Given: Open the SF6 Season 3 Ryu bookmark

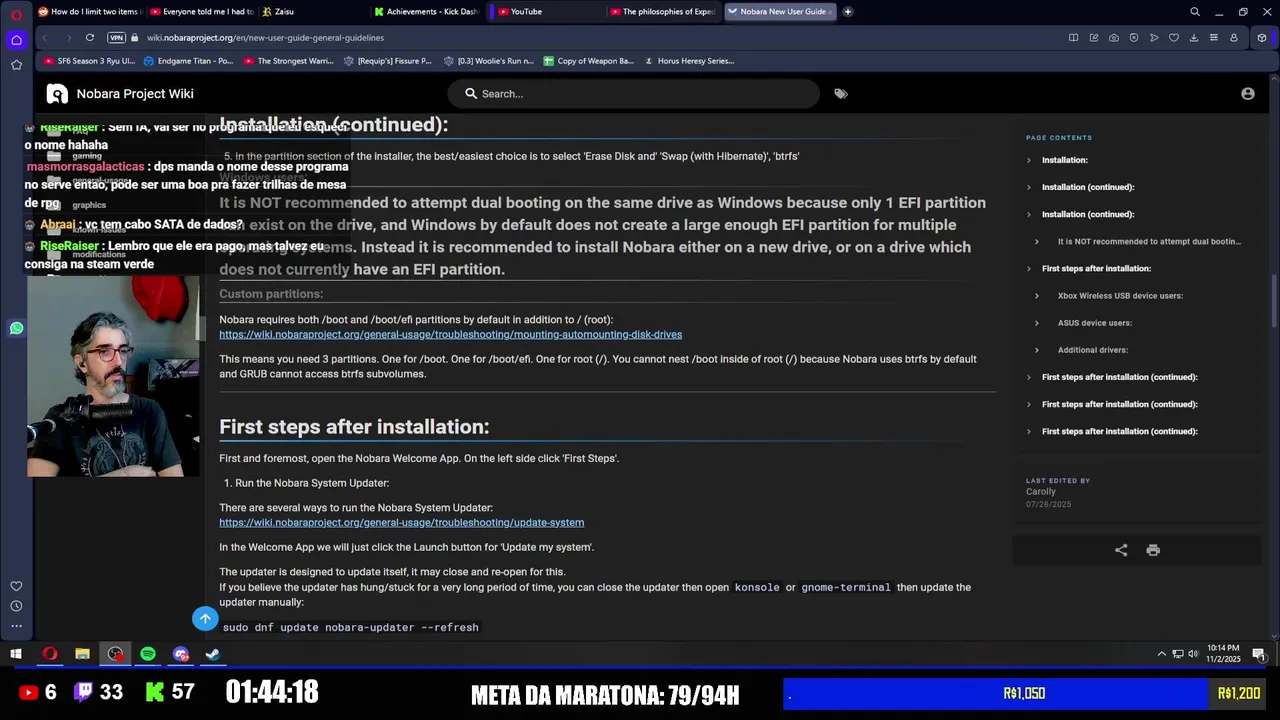Looking at the screenshot, I should pyautogui.click(x=89, y=61).
